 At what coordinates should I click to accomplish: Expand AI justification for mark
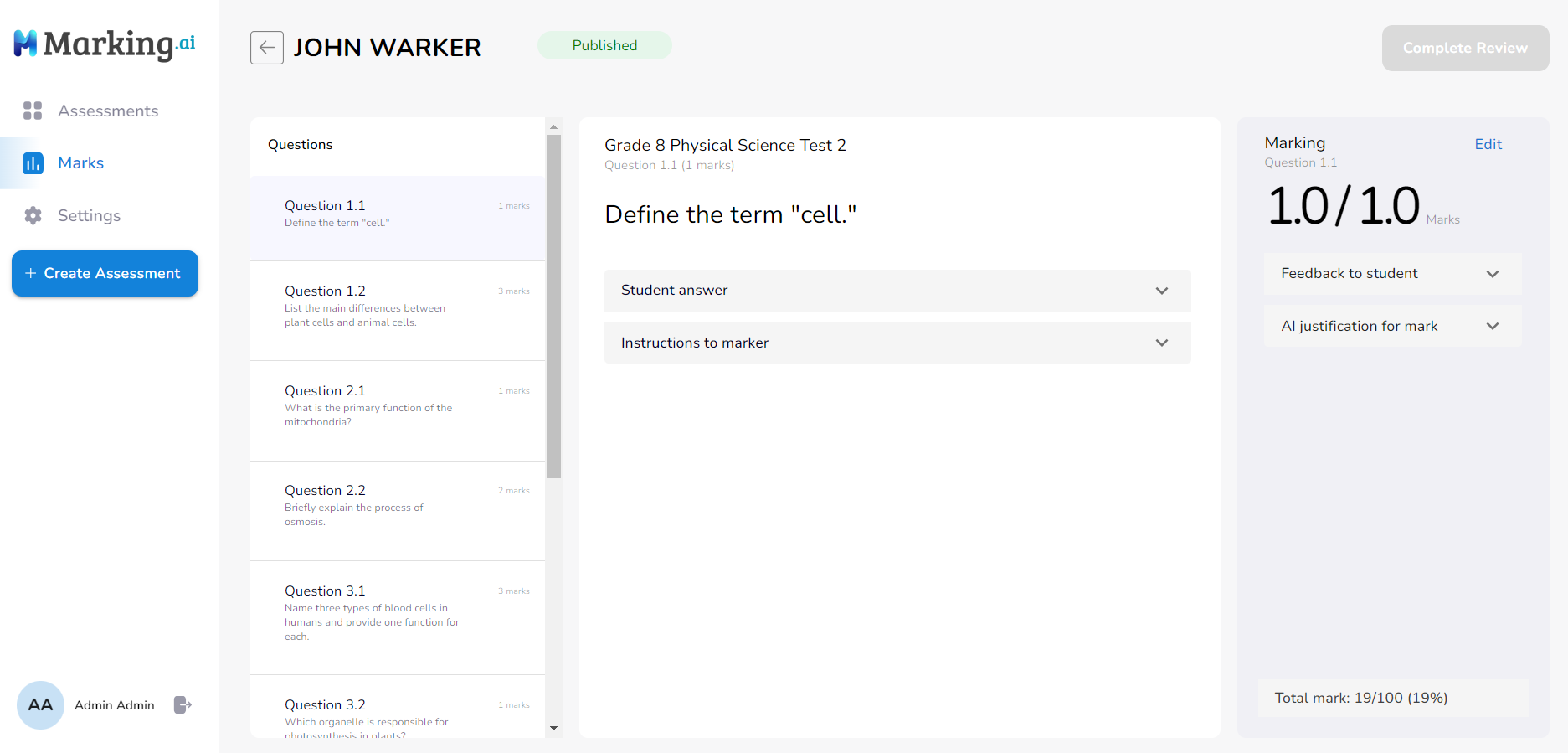click(x=1391, y=326)
